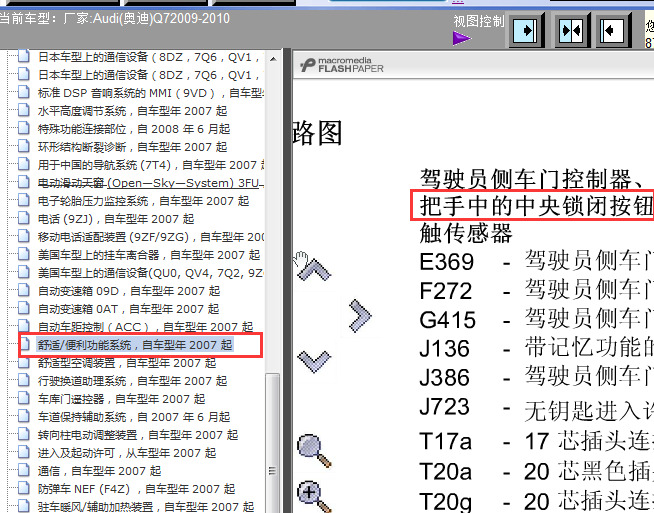Screen dimensions: 654x513
Task: Click the purple arrow under 视图控制
Action: pyautogui.click(x=462, y=39)
